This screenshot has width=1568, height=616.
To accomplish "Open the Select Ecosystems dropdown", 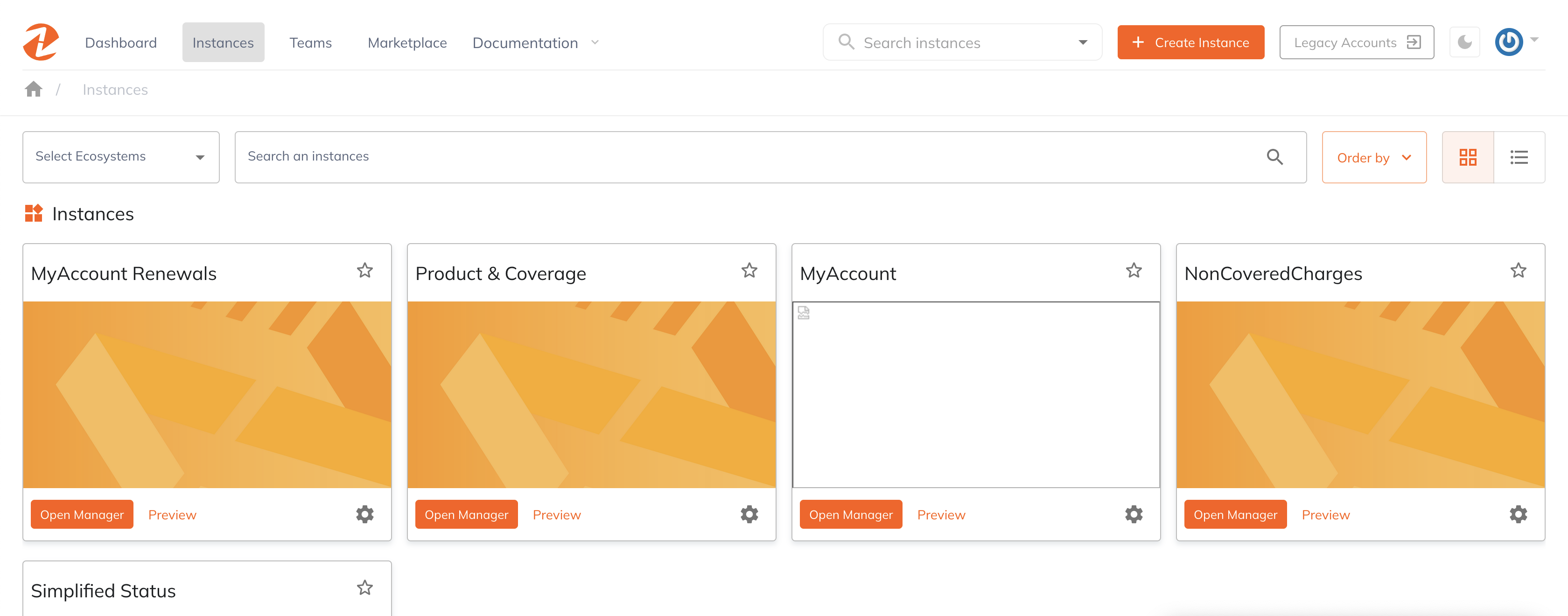I will click(x=120, y=157).
